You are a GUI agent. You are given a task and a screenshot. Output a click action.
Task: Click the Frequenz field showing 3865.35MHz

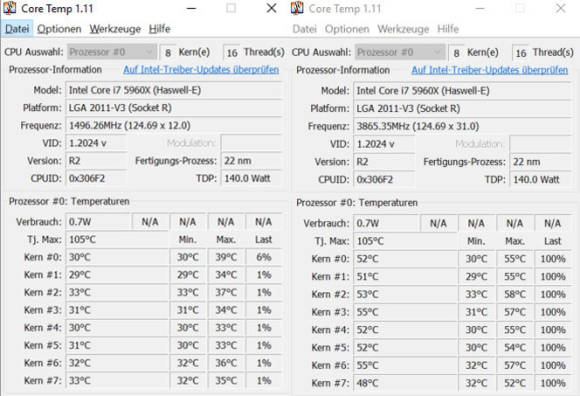(462, 126)
